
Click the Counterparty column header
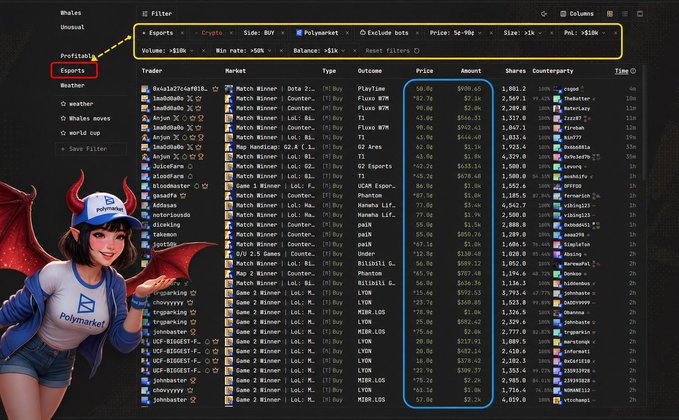point(553,71)
